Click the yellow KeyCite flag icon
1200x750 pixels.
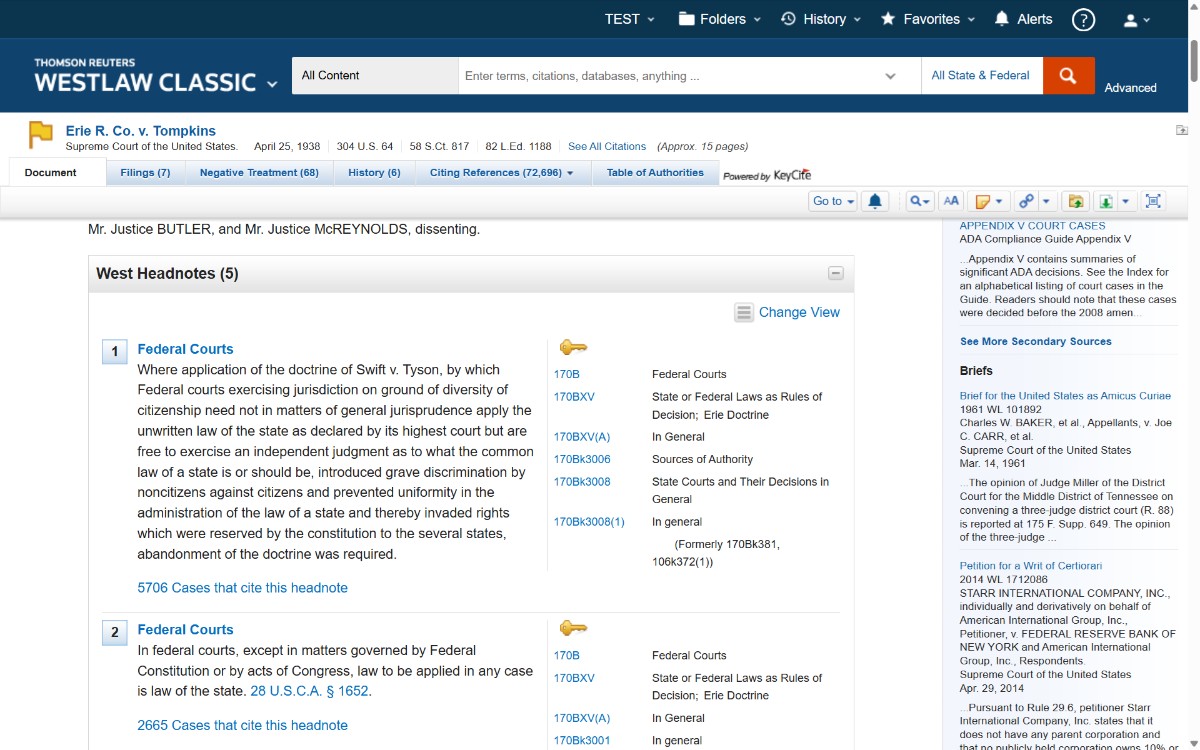tap(40, 134)
